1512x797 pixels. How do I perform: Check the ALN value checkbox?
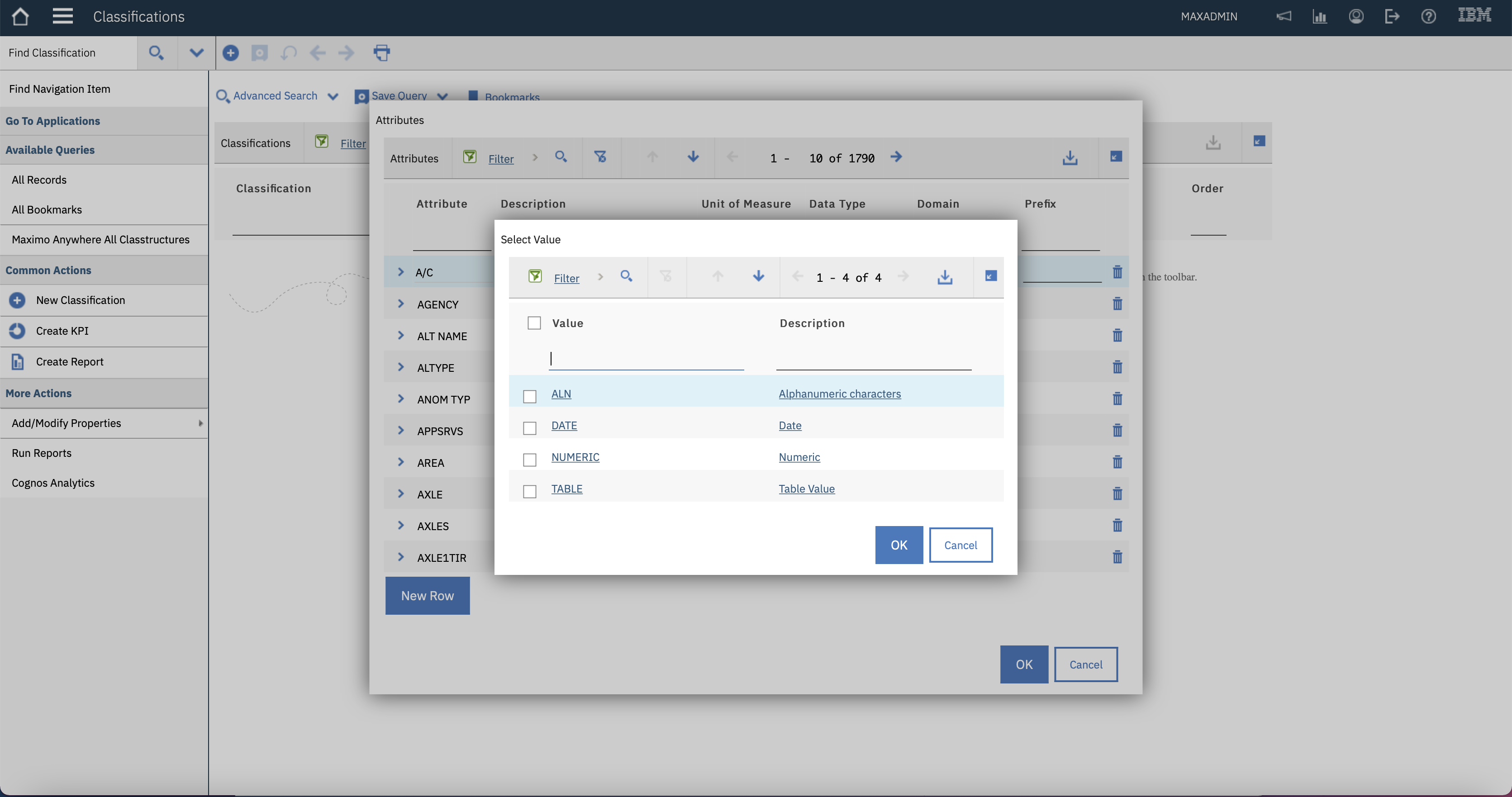click(x=529, y=397)
